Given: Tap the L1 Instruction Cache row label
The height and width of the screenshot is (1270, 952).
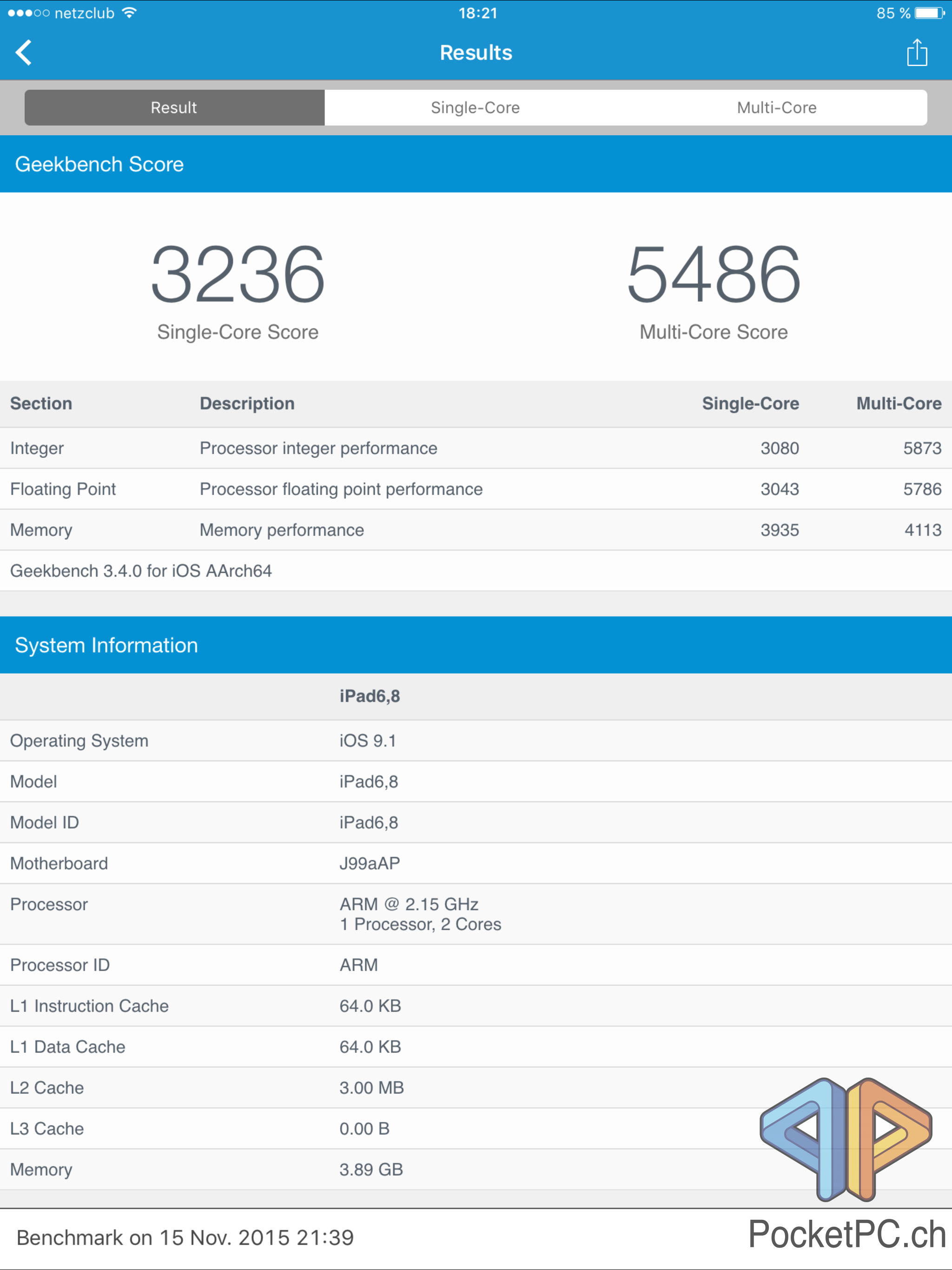Looking at the screenshot, I should coord(90,1005).
